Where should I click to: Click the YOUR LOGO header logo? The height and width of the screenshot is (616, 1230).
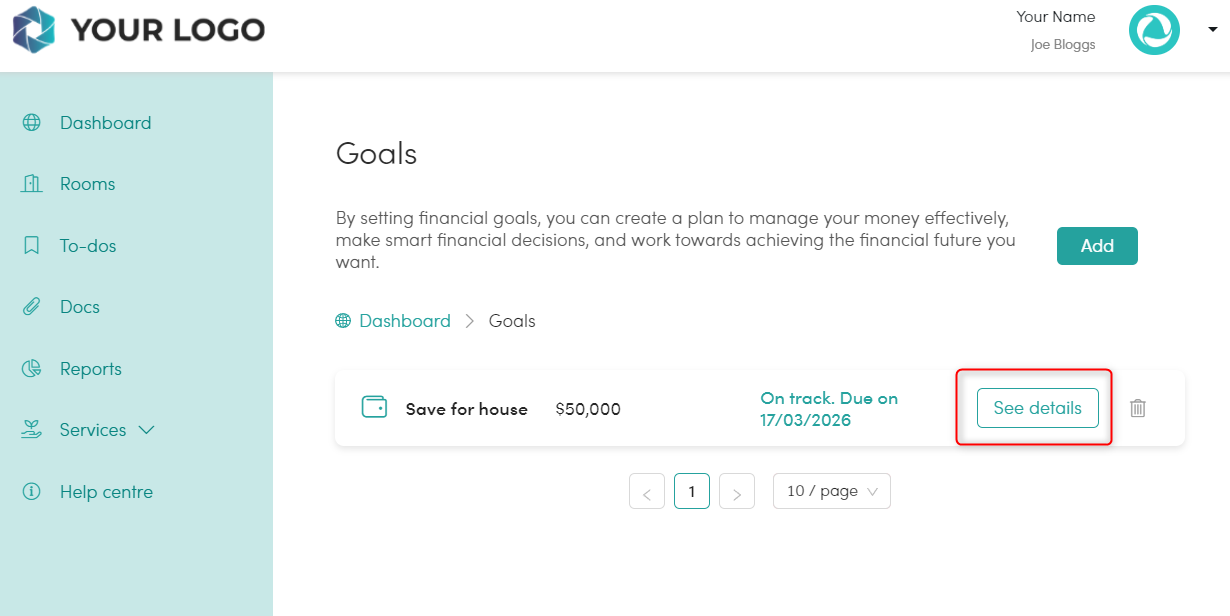tap(139, 30)
